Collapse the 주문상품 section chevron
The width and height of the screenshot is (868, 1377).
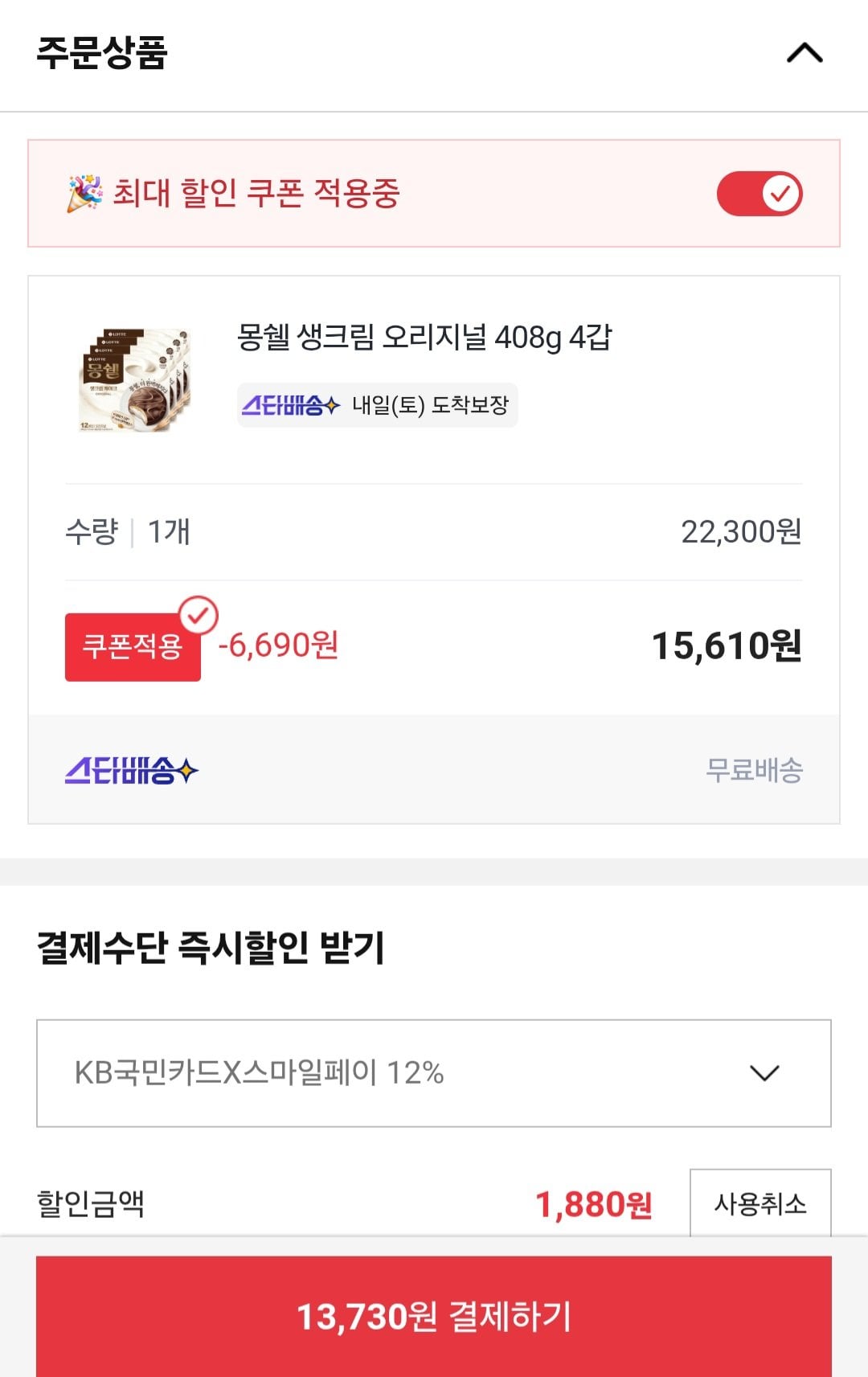pyautogui.click(x=805, y=53)
